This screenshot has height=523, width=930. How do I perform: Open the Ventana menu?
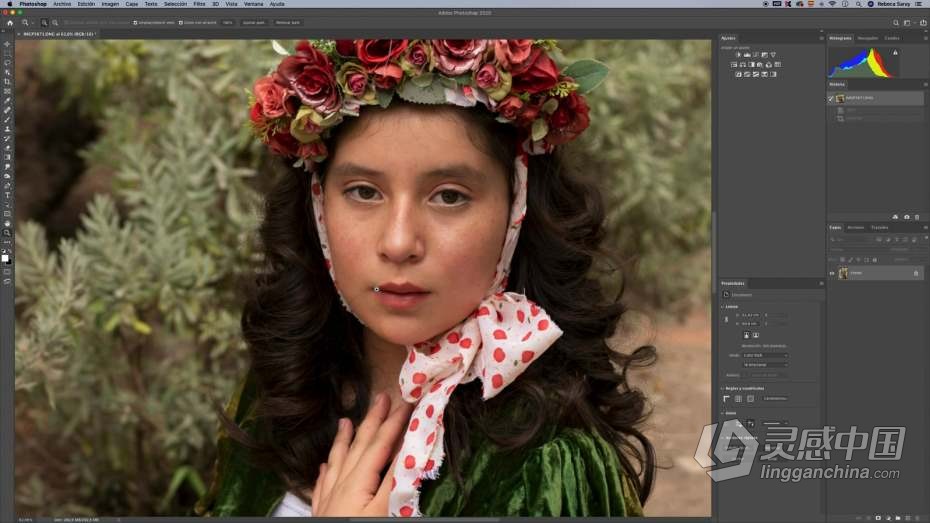253,4
